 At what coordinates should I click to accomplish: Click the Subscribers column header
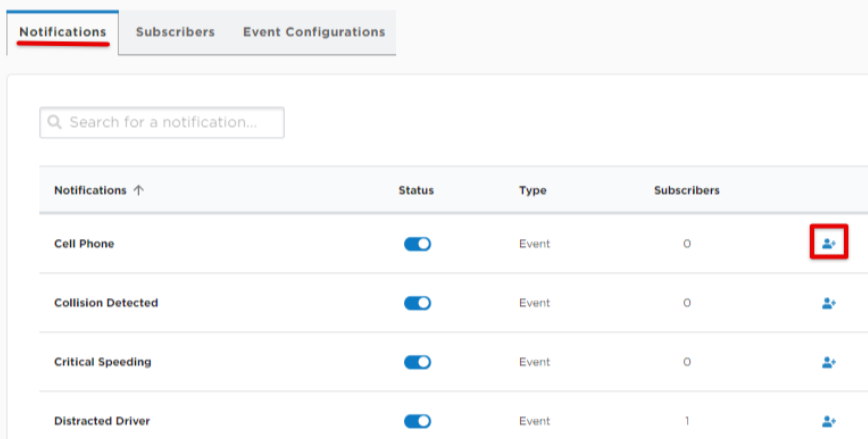coord(686,190)
